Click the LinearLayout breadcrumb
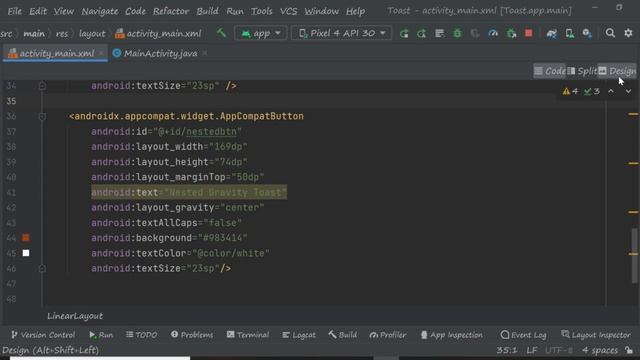This screenshot has width=640, height=360. (x=75, y=316)
